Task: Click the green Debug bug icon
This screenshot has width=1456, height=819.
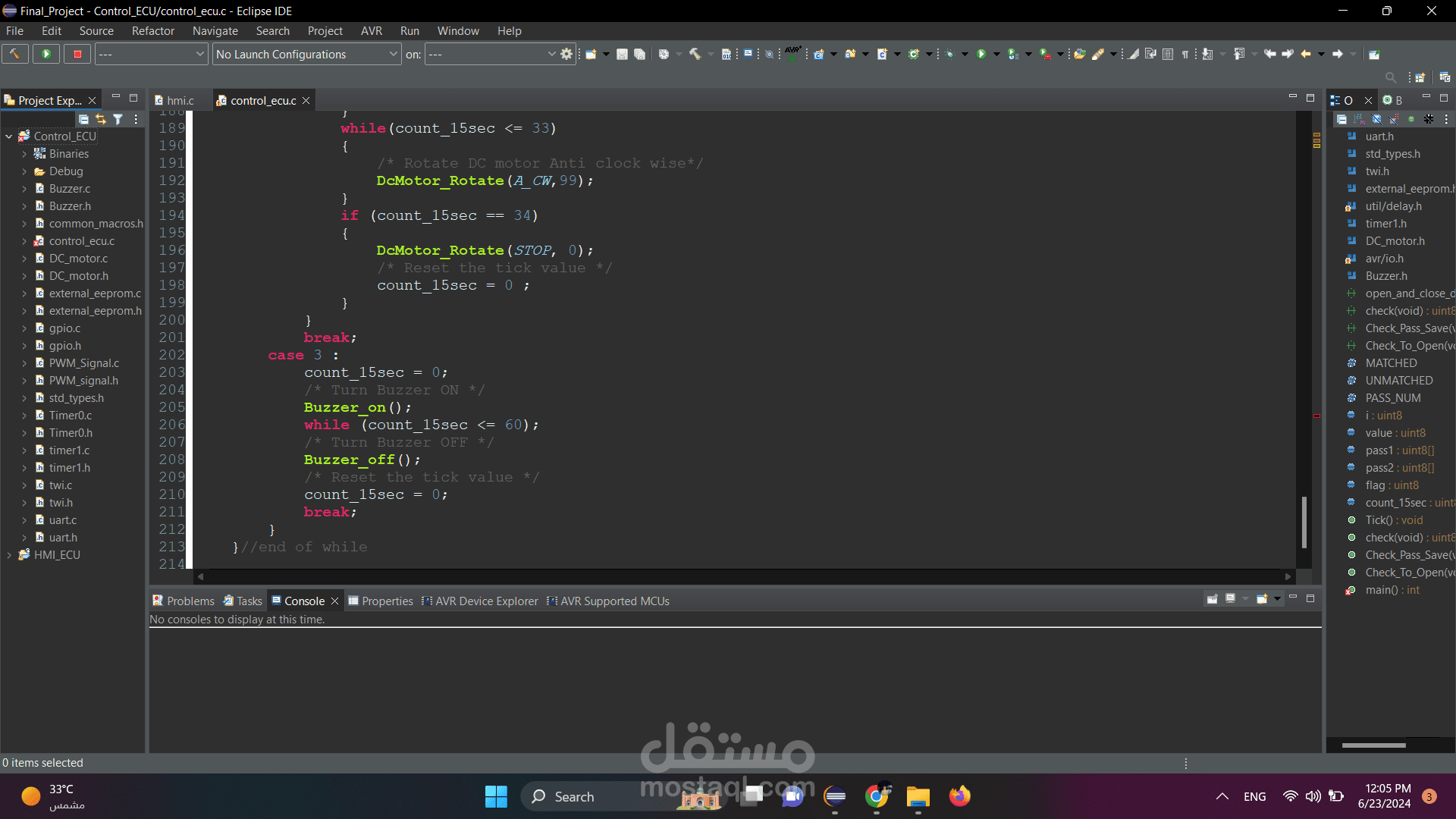Action: [949, 54]
